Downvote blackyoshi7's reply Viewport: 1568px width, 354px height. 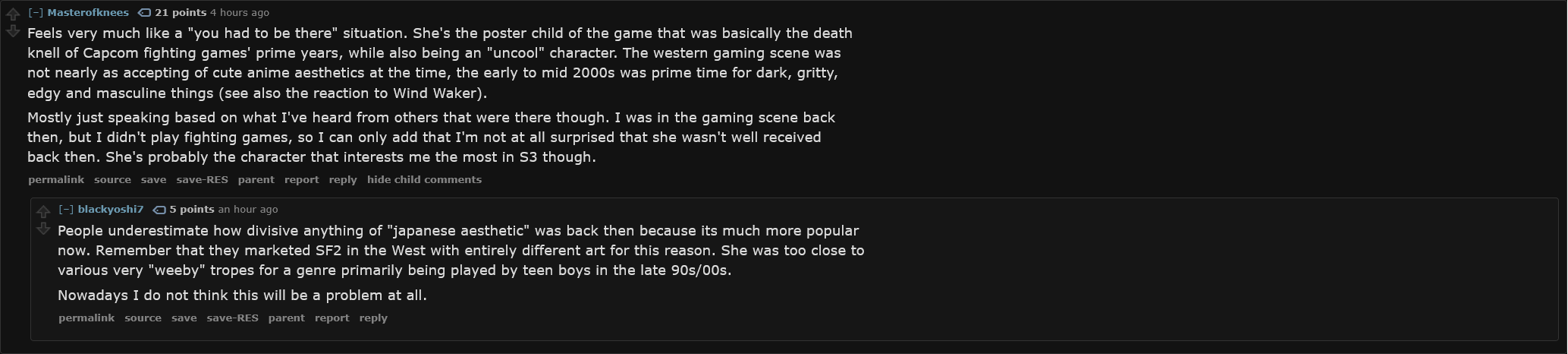click(x=43, y=229)
